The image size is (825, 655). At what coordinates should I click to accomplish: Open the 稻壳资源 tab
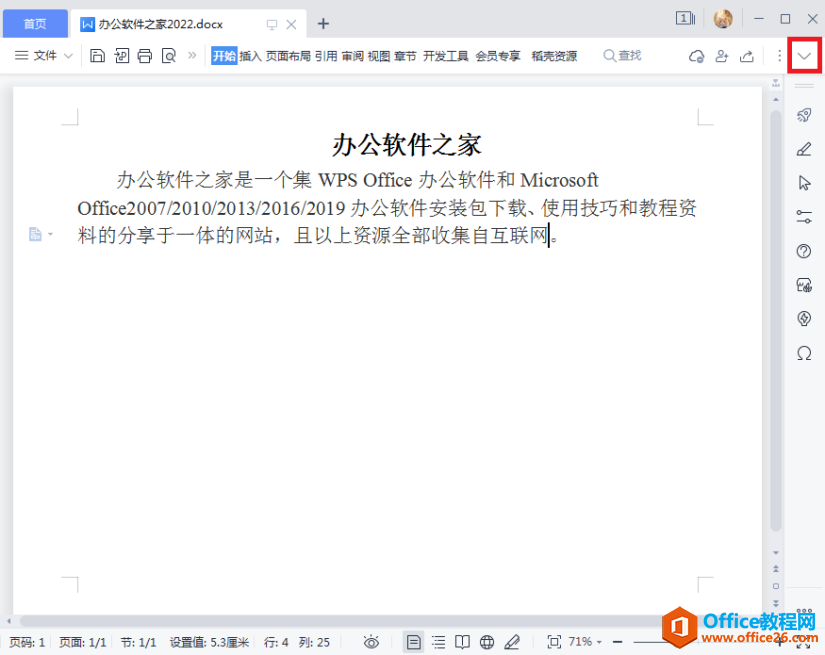coord(554,56)
